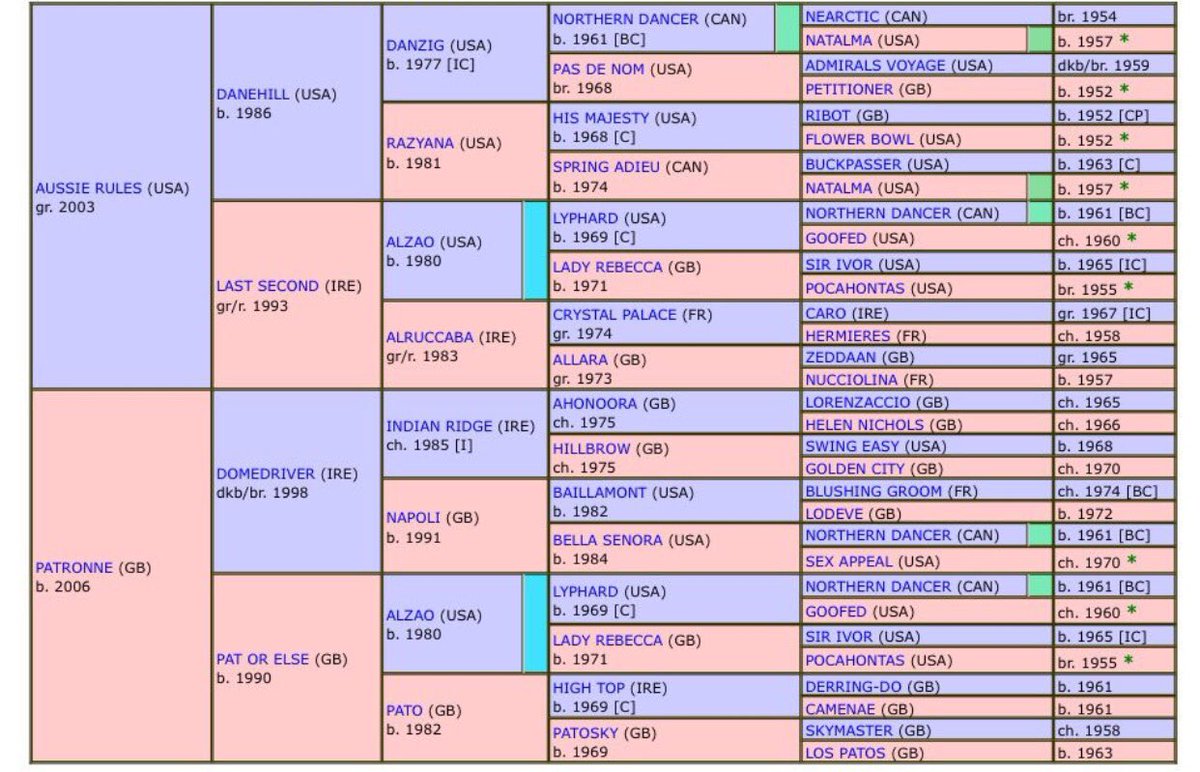The height and width of the screenshot is (772, 1200).
Task: Open the SEX APPEAL (USA) link
Action: coord(872,561)
